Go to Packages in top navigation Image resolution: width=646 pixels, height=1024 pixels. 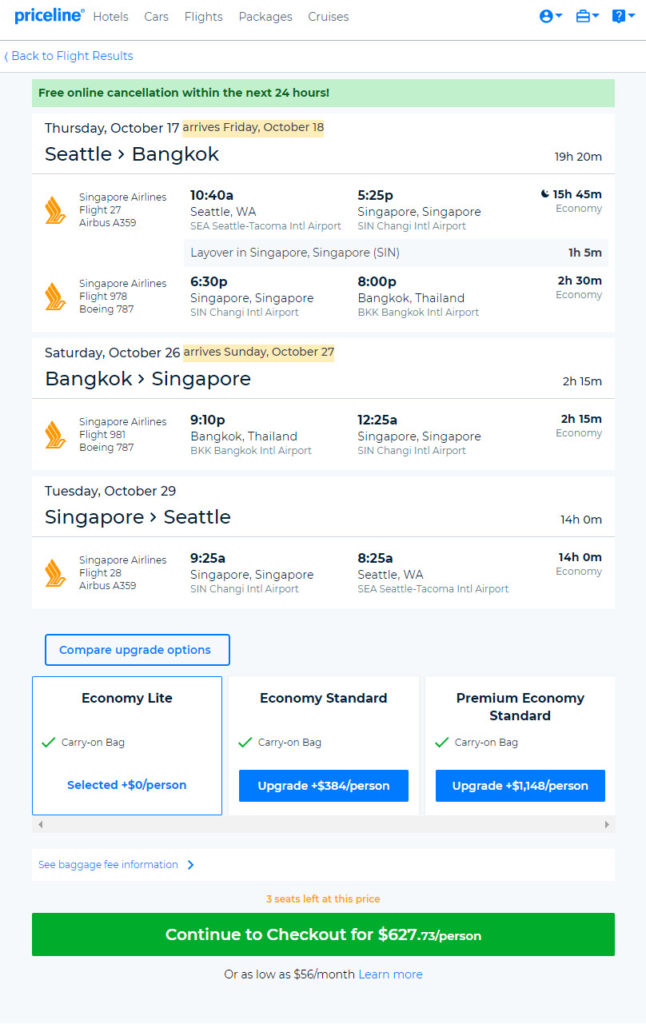(265, 17)
